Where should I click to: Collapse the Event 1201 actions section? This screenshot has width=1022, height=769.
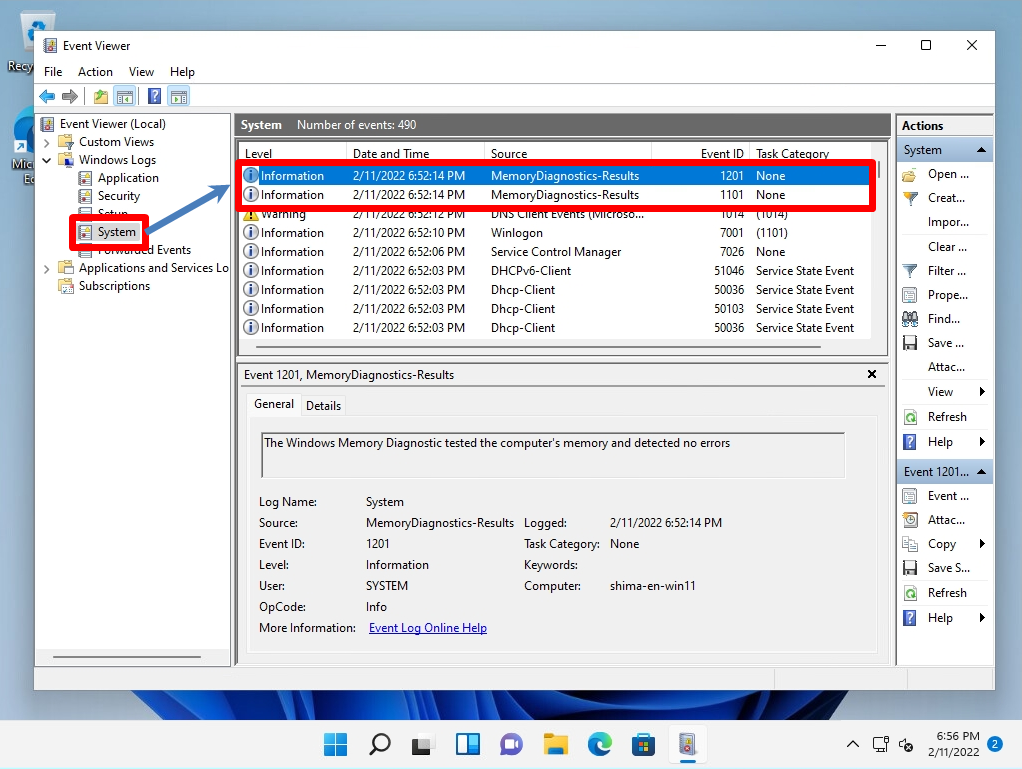click(x=981, y=472)
